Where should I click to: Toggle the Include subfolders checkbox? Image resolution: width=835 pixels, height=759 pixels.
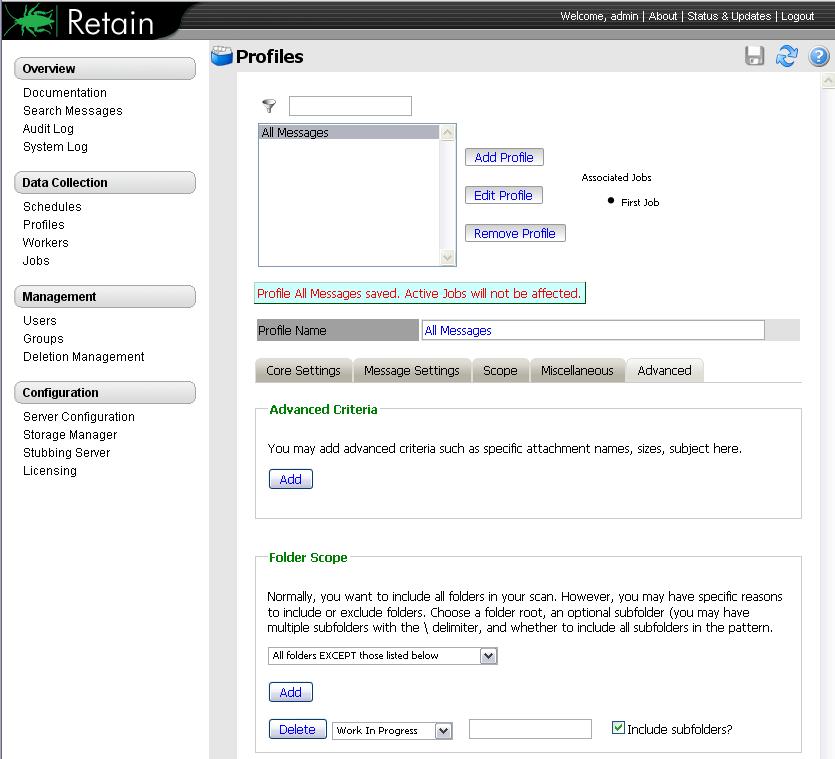[618, 728]
